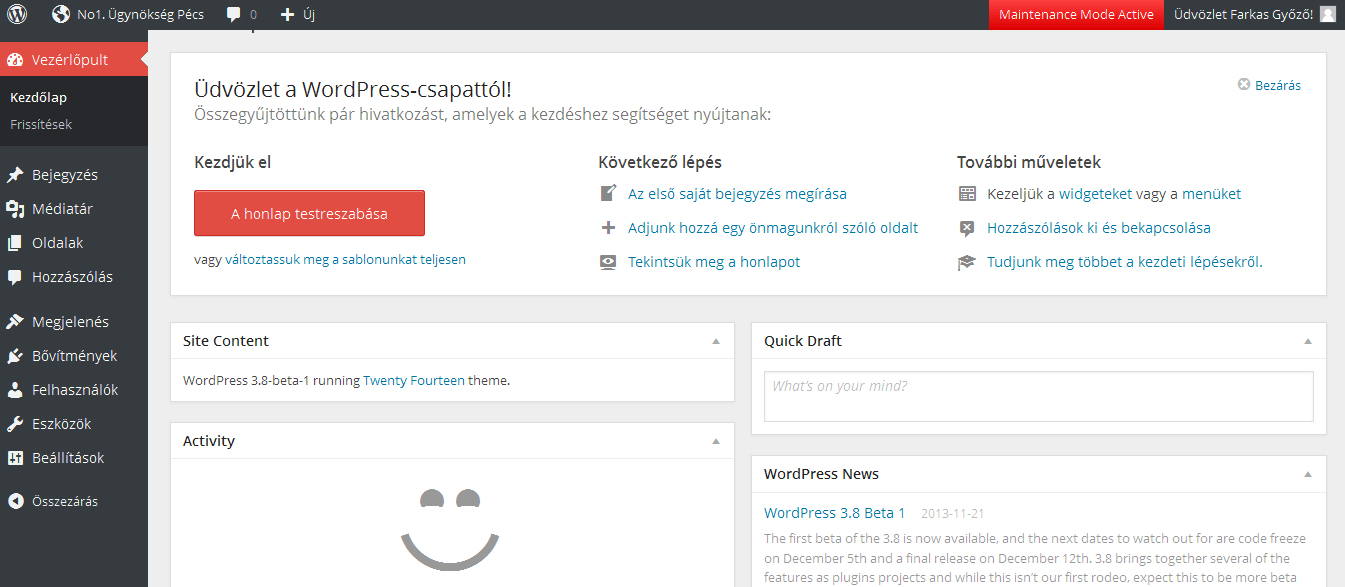Collapse the Site Content panel
Viewport: 1345px width, 587px height.
[x=716, y=341]
